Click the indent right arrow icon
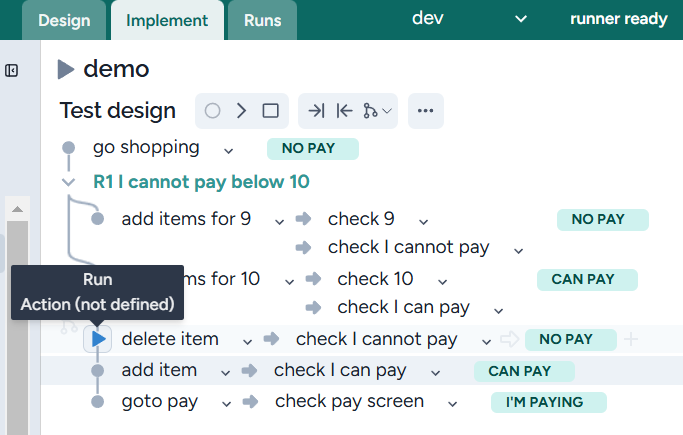This screenshot has width=683, height=435. (316, 111)
